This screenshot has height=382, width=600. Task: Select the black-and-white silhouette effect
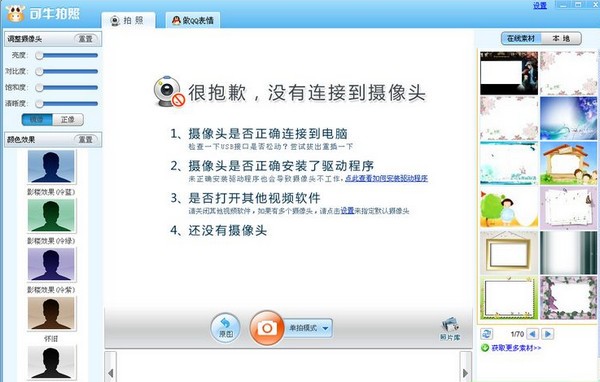[x=51, y=362]
